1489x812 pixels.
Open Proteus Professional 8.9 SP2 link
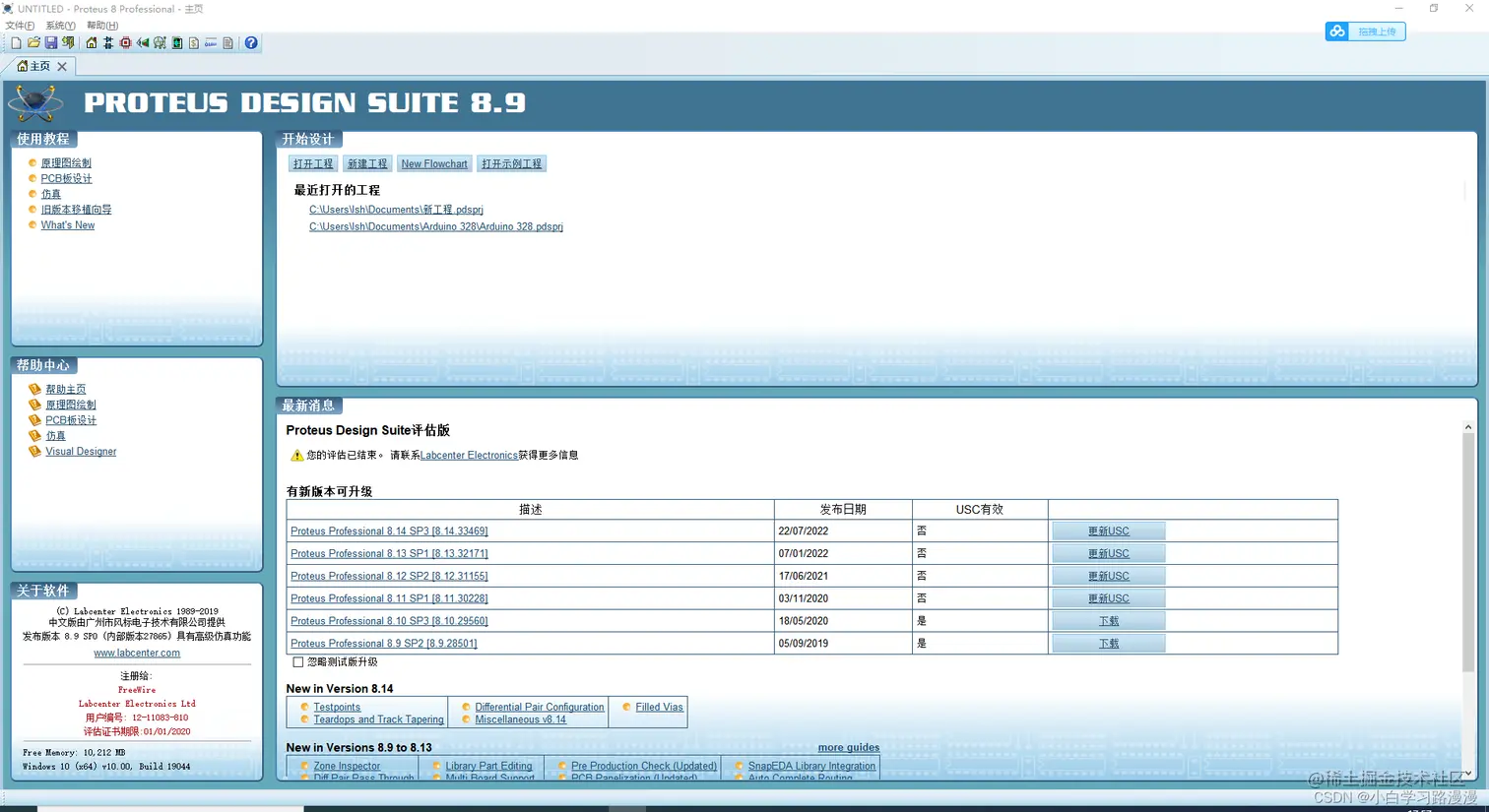coord(384,644)
